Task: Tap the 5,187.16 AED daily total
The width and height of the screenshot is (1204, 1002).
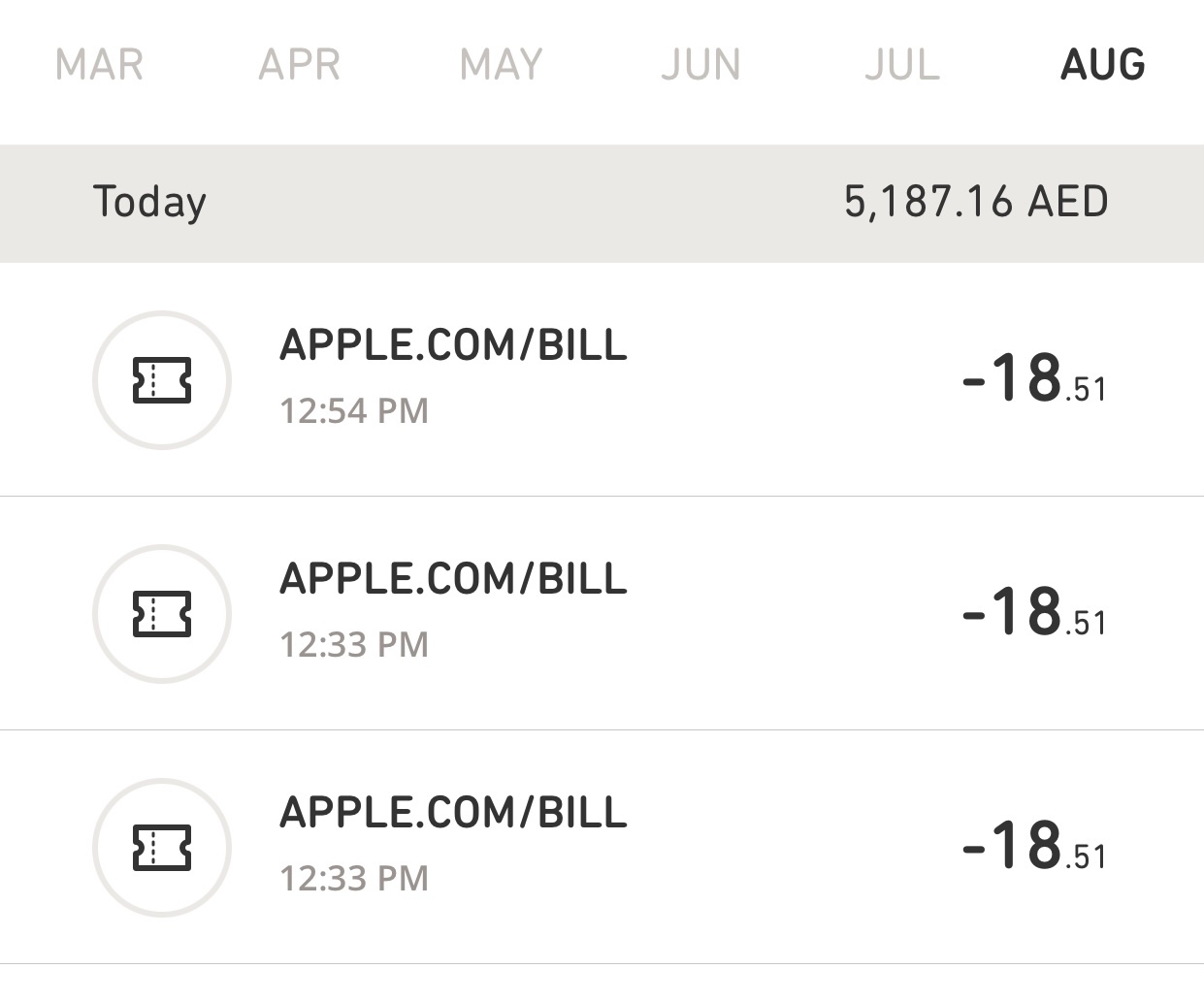Action: [x=975, y=202]
